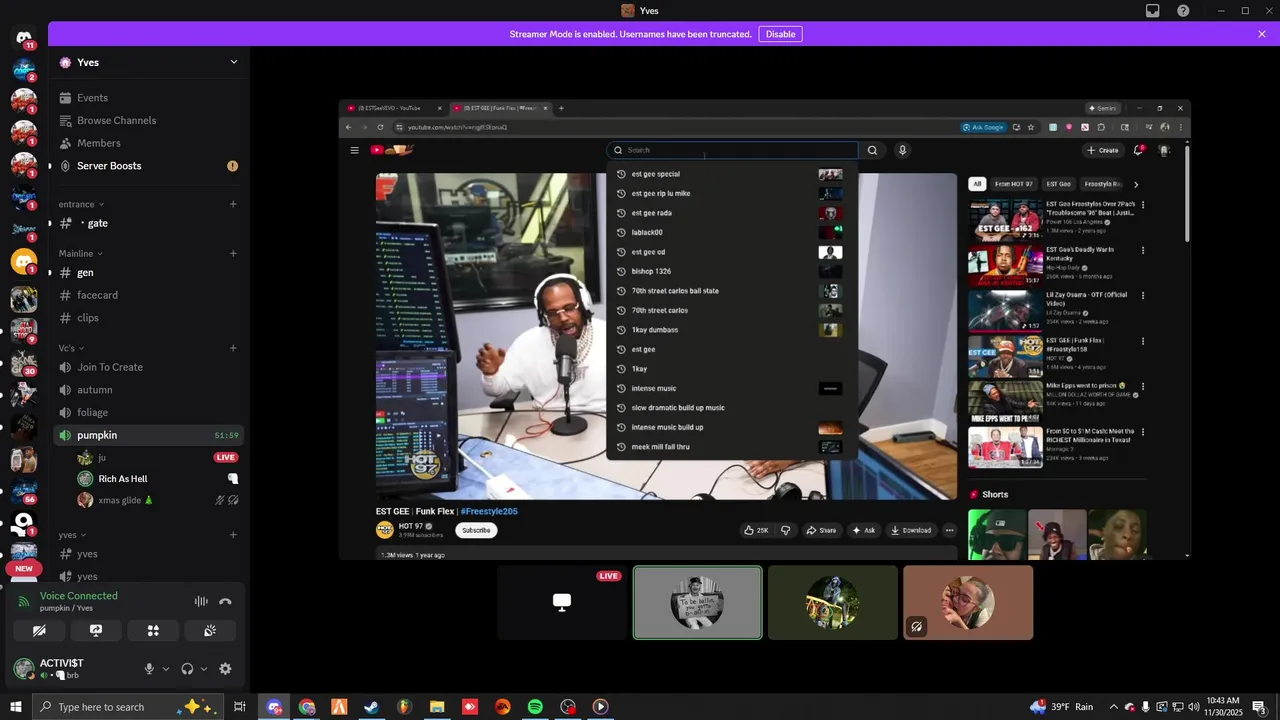This screenshot has height=720, width=1280.
Task: Disconnect from the voice call
Action: point(225,601)
